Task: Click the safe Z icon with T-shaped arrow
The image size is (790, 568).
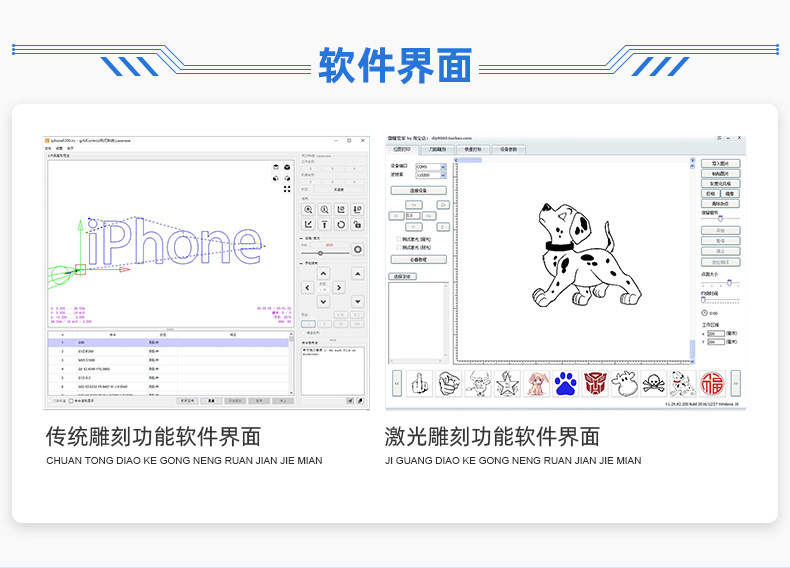Action: tap(324, 225)
